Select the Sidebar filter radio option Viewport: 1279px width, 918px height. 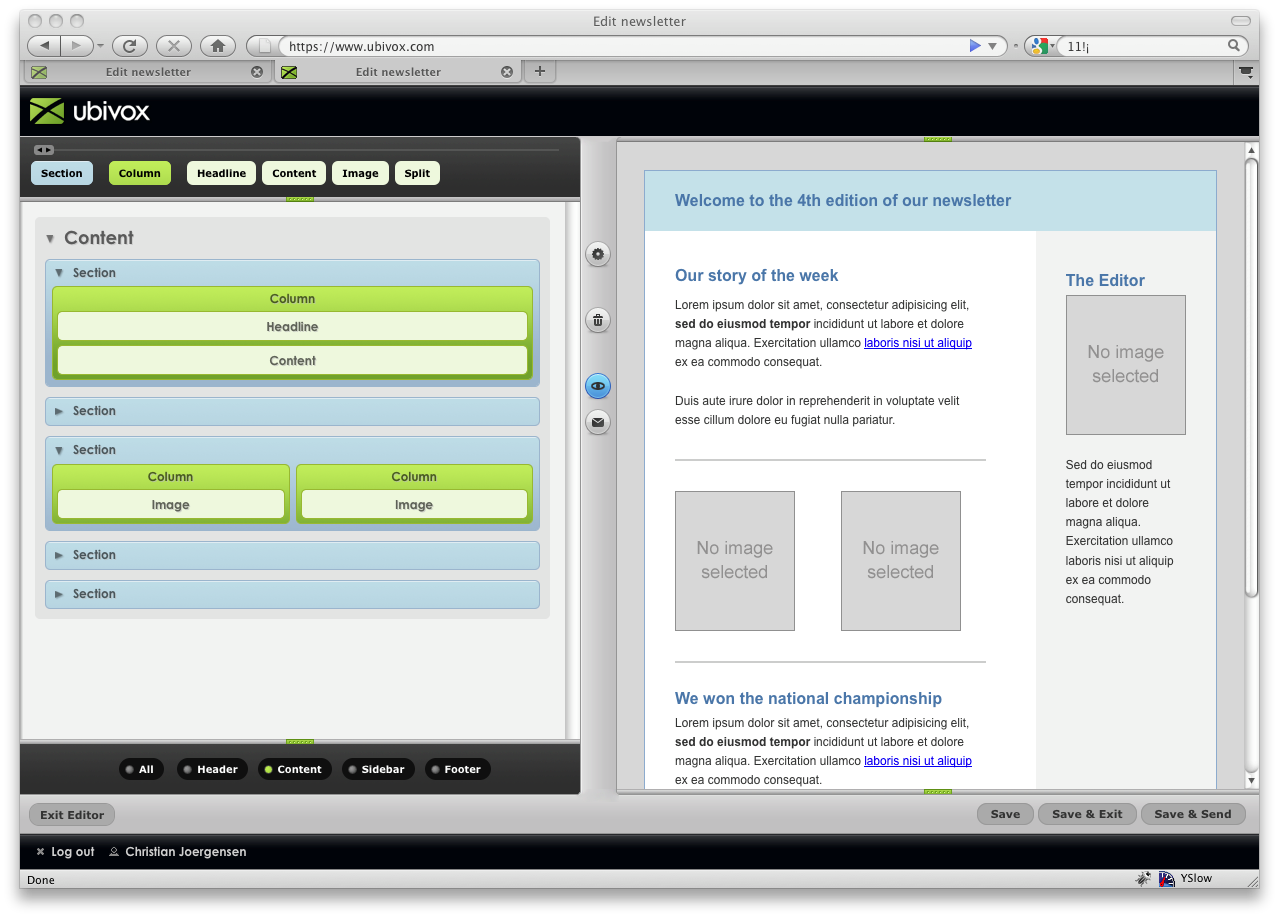tap(374, 769)
